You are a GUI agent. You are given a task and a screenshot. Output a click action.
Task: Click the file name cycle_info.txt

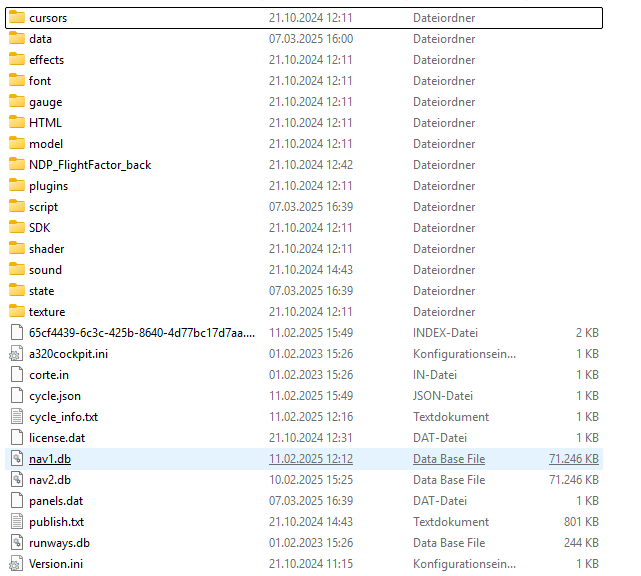[63, 417]
